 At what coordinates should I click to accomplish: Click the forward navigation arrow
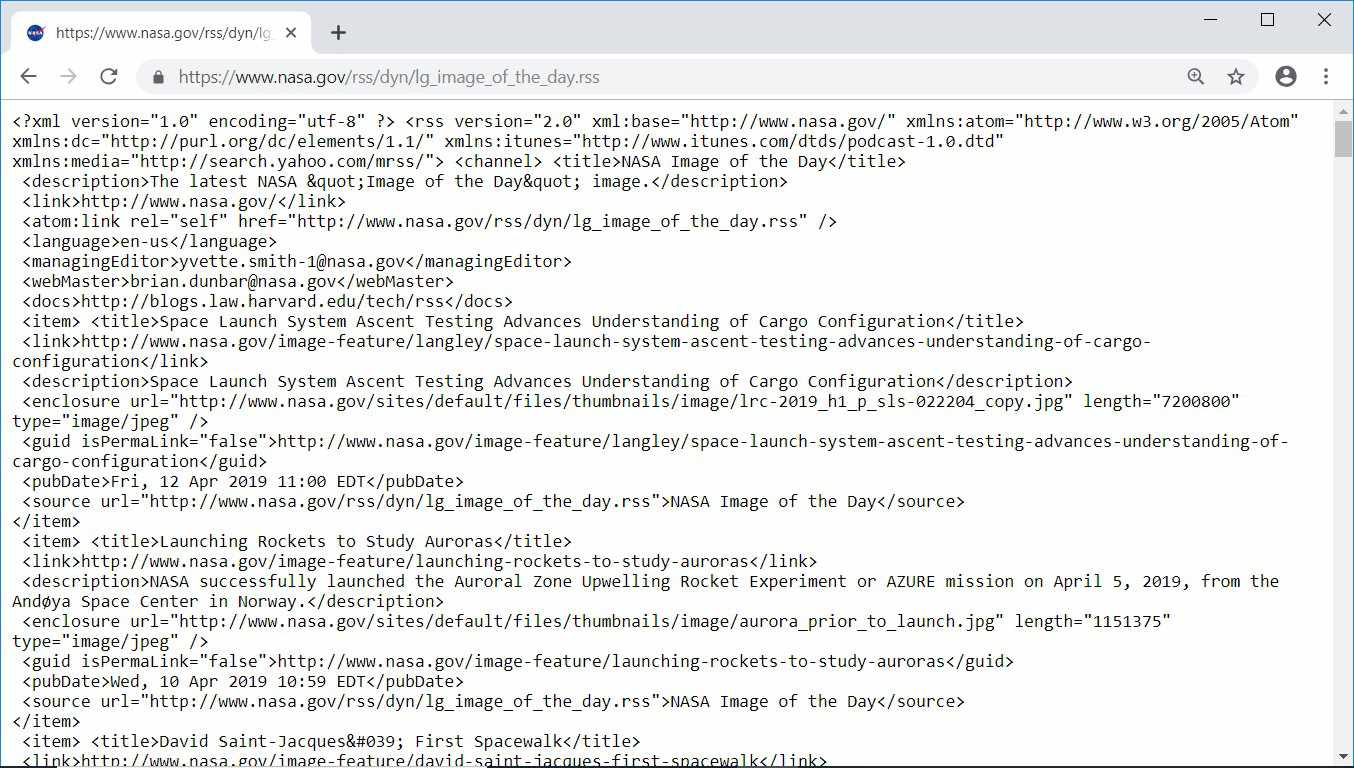click(x=68, y=77)
